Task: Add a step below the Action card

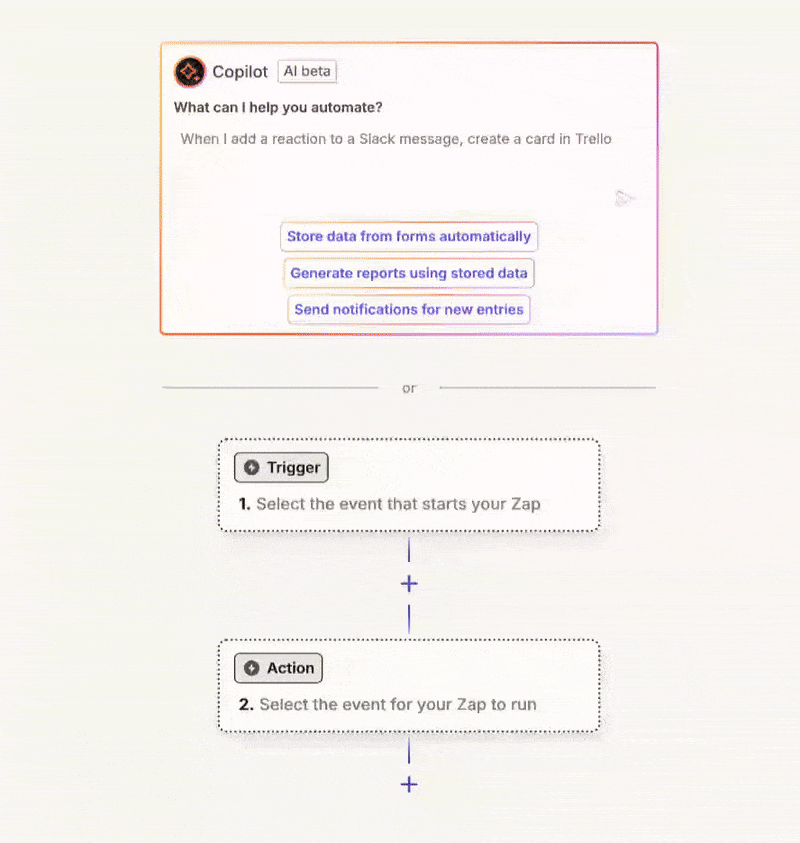Action: 408,785
